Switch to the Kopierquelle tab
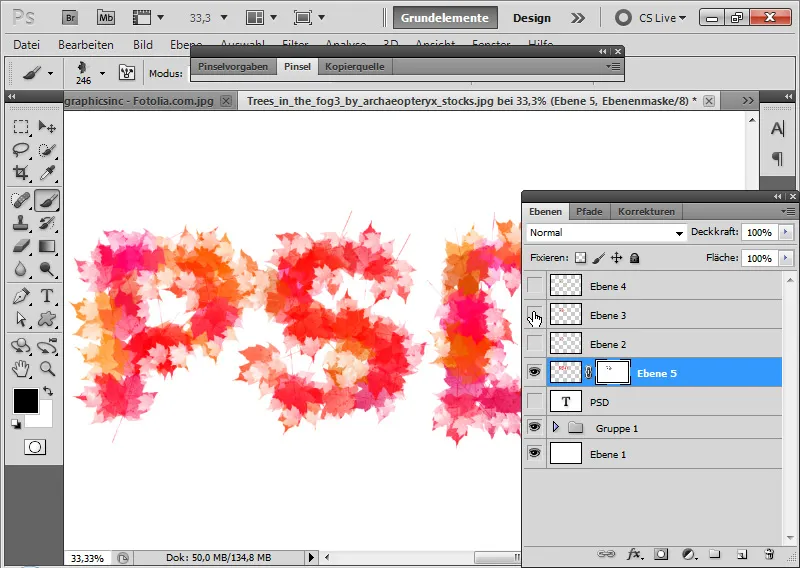The width and height of the screenshot is (800, 568). click(x=355, y=66)
